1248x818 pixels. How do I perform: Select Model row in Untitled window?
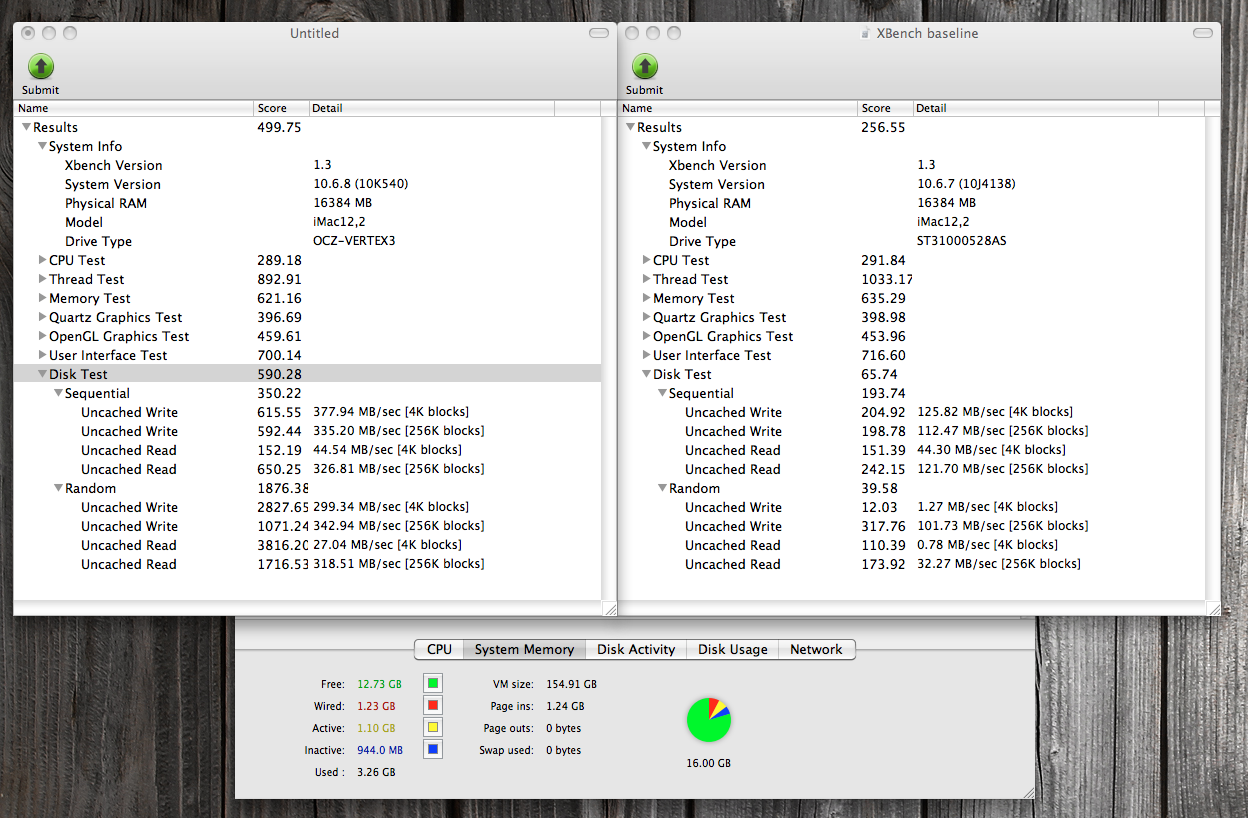307,222
